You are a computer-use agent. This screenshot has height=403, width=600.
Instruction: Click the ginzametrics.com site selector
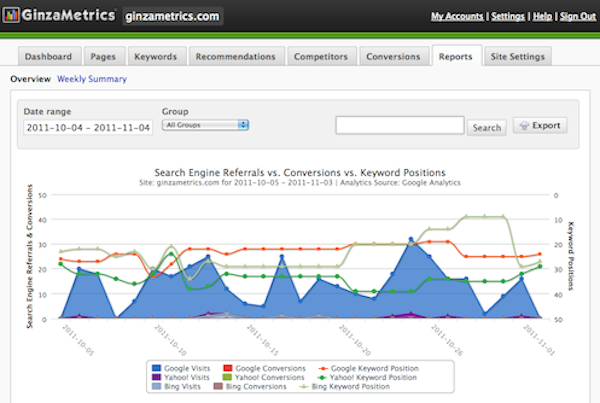tap(173, 16)
